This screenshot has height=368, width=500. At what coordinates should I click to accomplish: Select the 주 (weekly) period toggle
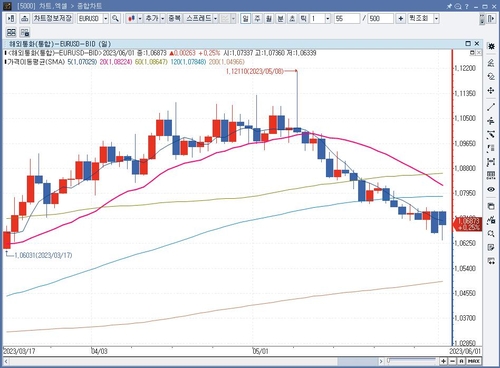pyautogui.click(x=257, y=19)
